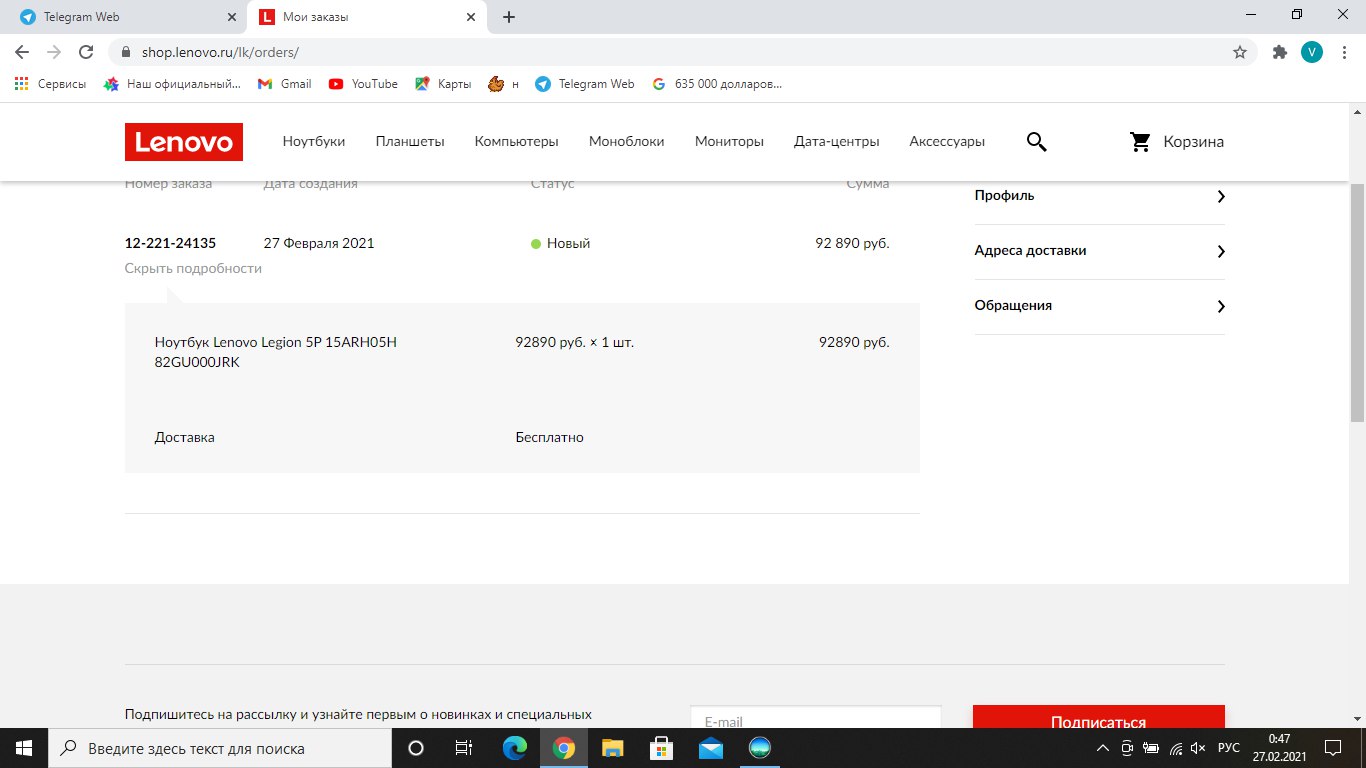
Task: Open the Планшеты menu
Action: coord(410,142)
